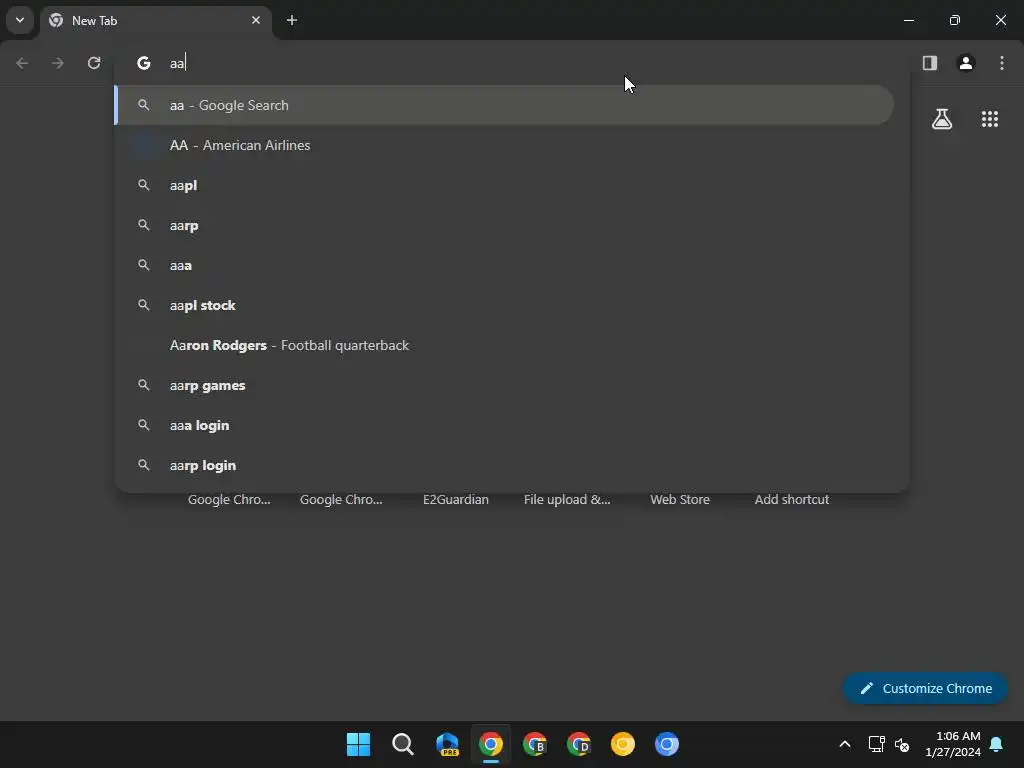Viewport: 1024px width, 768px height.
Task: Open Chrome Dev from taskbar
Action: tap(579, 744)
